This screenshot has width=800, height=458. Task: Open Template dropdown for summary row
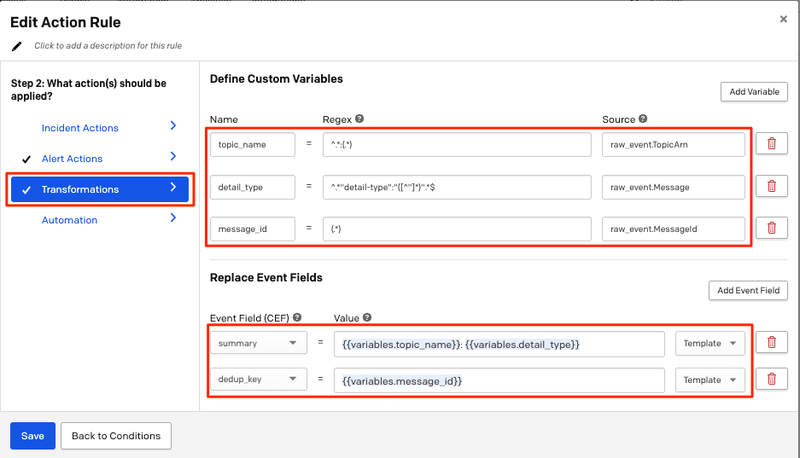(710, 343)
